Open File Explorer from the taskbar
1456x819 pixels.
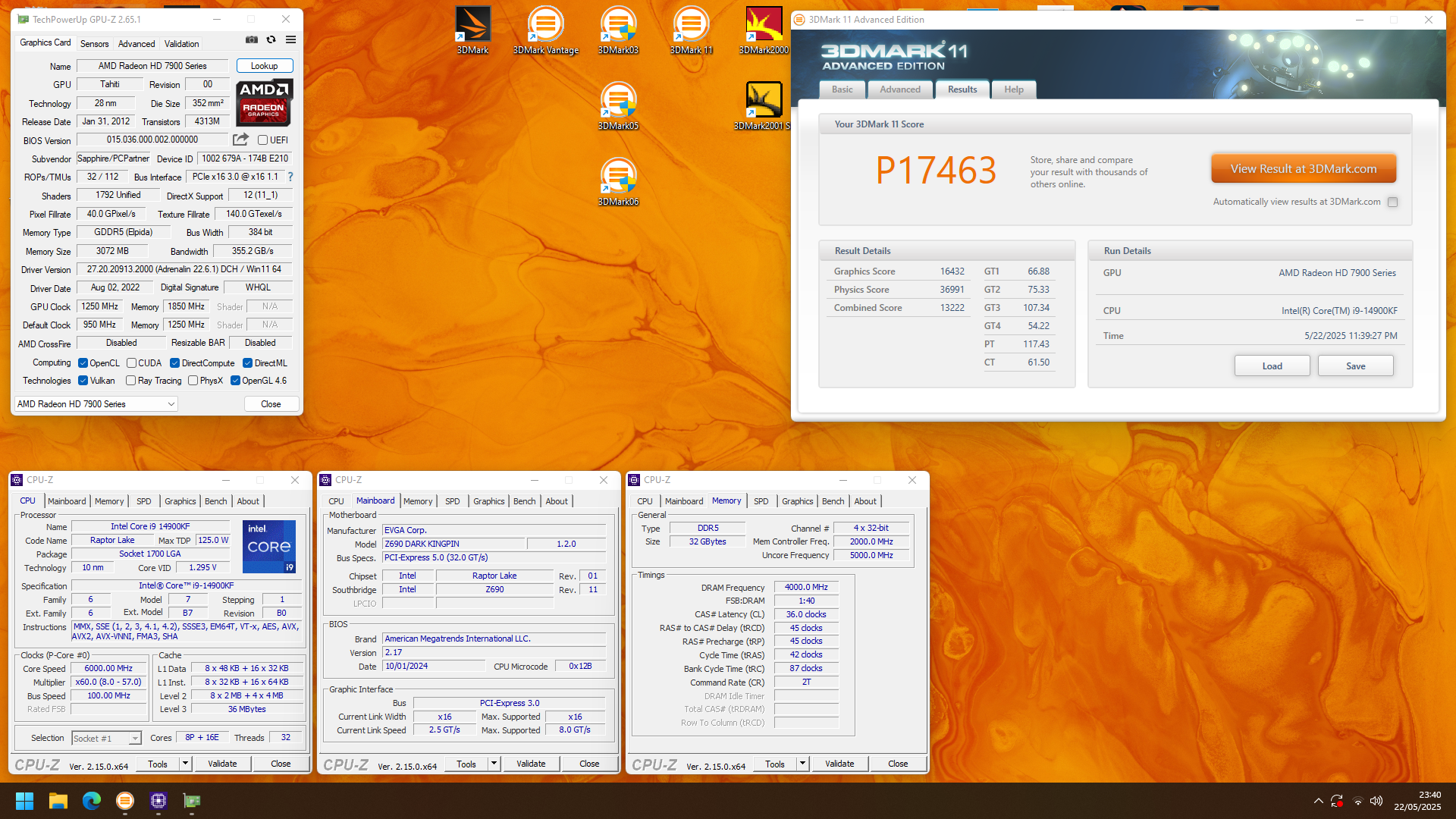(58, 801)
